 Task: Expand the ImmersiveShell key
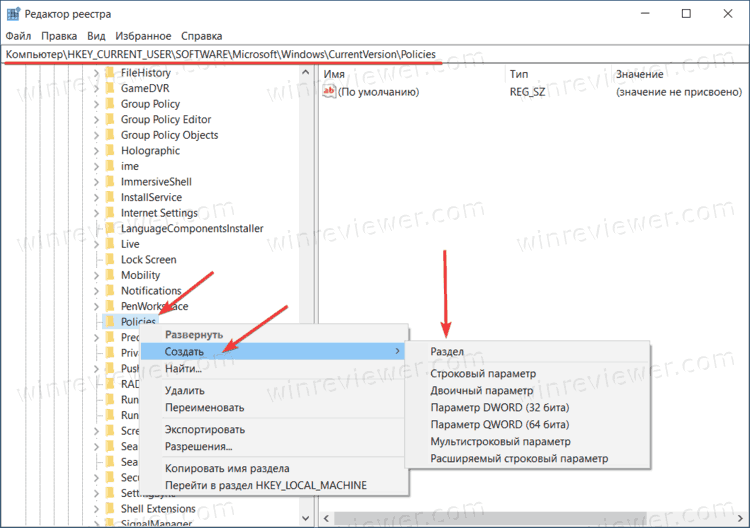[96, 182]
